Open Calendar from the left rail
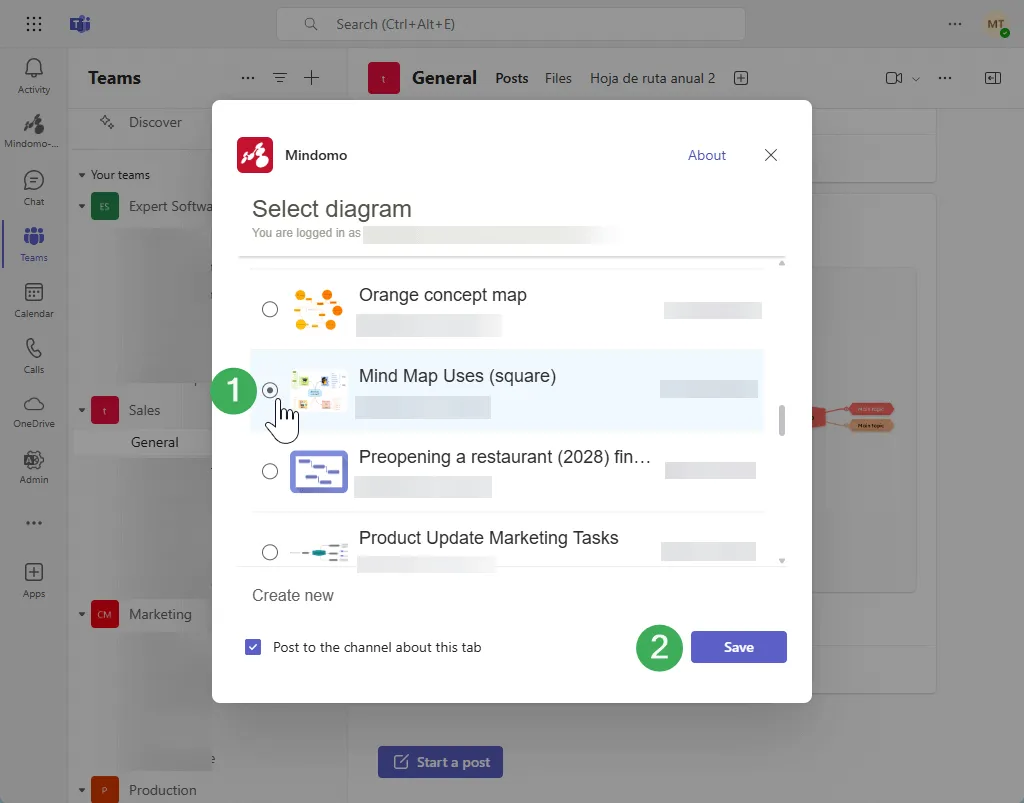This screenshot has width=1024, height=803. [x=34, y=300]
